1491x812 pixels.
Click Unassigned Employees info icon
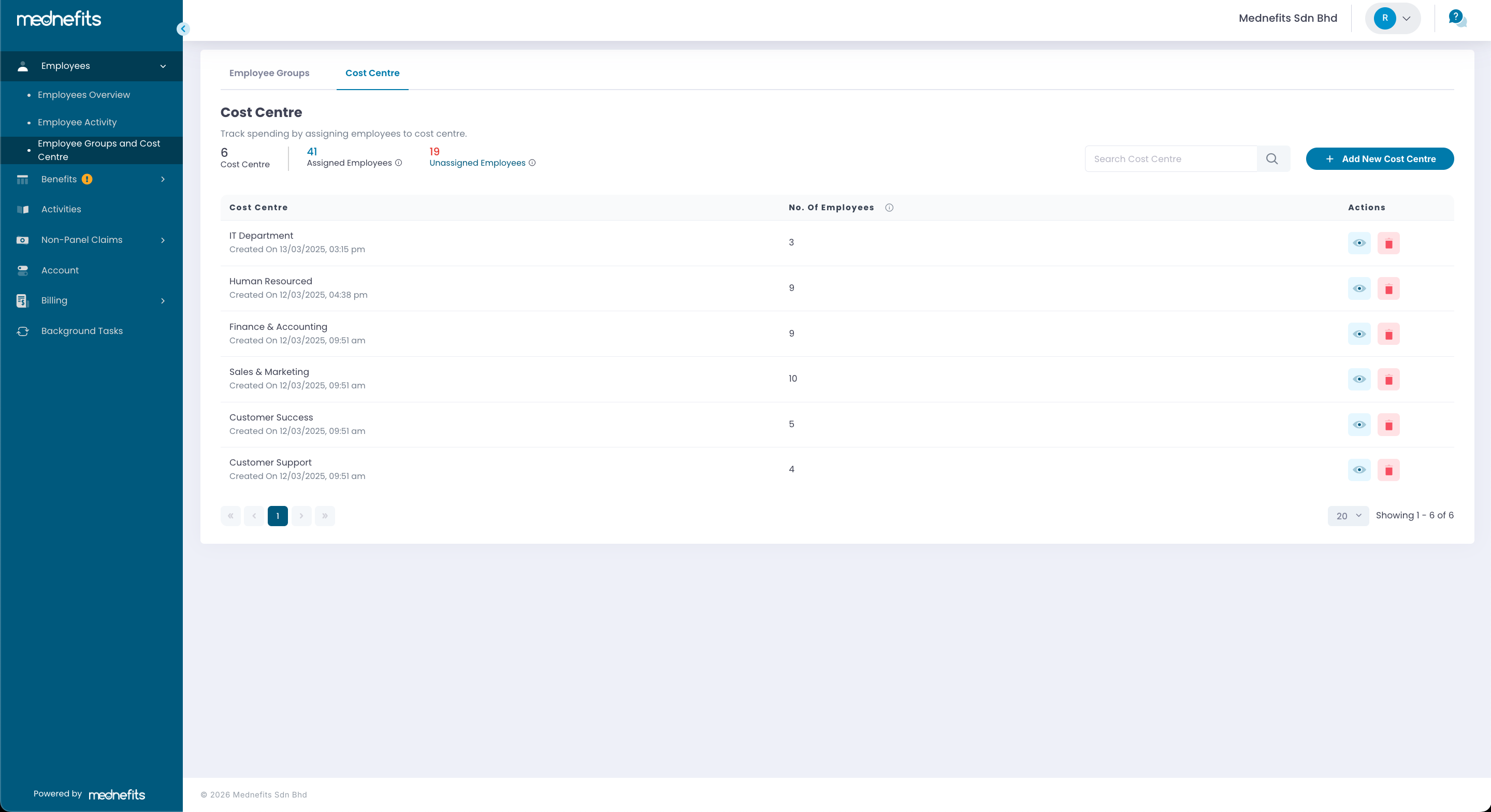[x=532, y=163]
